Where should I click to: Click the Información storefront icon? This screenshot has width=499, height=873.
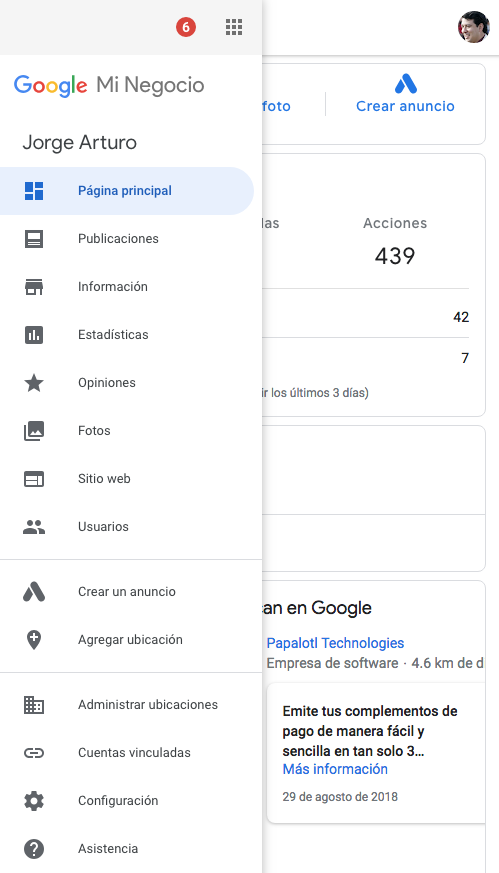(x=34, y=287)
